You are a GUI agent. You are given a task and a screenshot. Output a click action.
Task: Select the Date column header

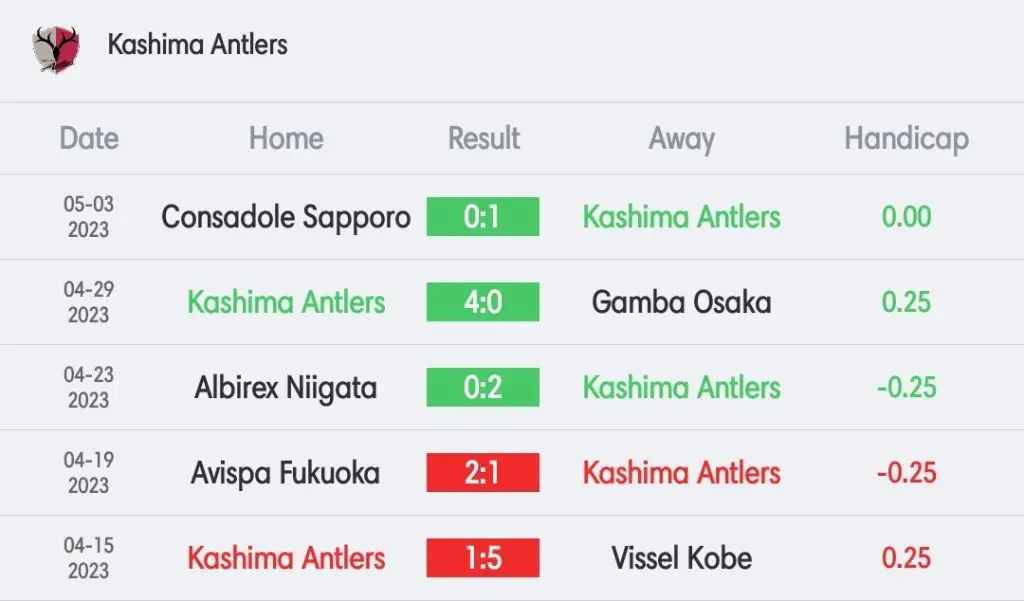pos(89,138)
